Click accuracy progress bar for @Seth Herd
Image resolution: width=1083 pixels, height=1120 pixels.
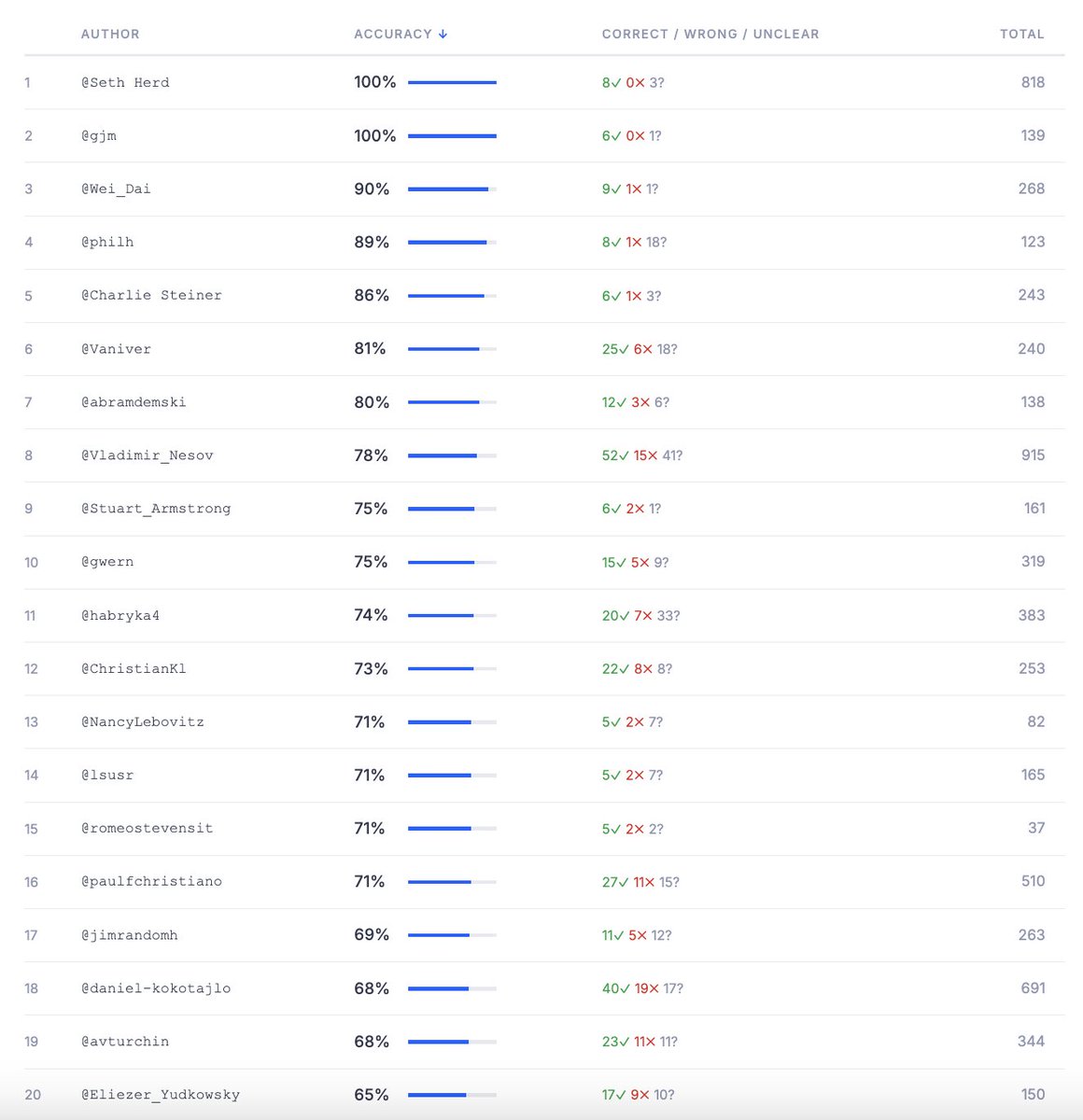click(452, 82)
